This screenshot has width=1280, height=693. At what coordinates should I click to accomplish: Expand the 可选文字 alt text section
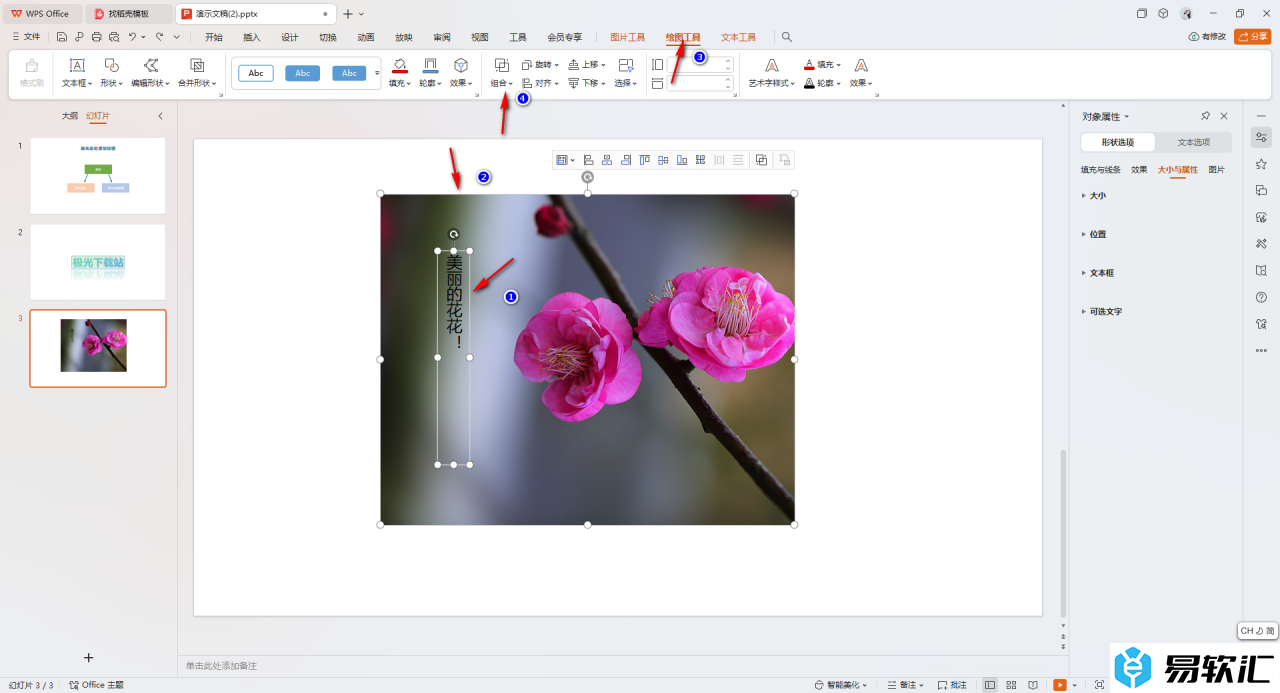(1102, 311)
